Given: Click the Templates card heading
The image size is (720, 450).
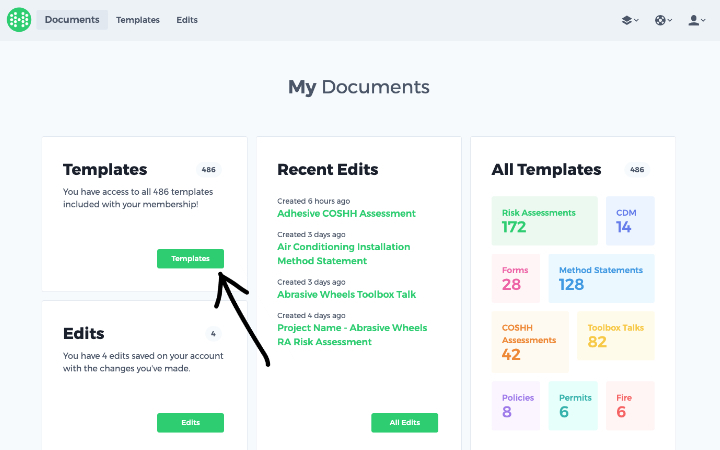Looking at the screenshot, I should click(105, 169).
